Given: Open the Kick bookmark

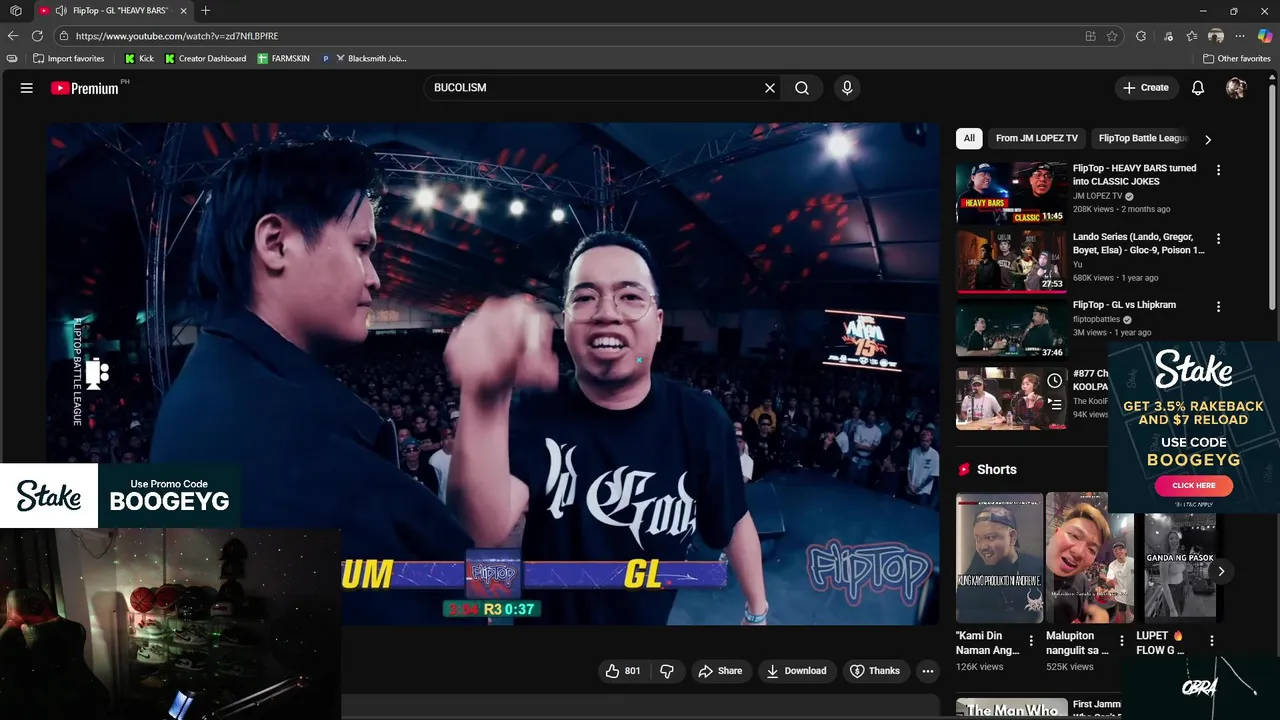Looking at the screenshot, I should tap(139, 59).
